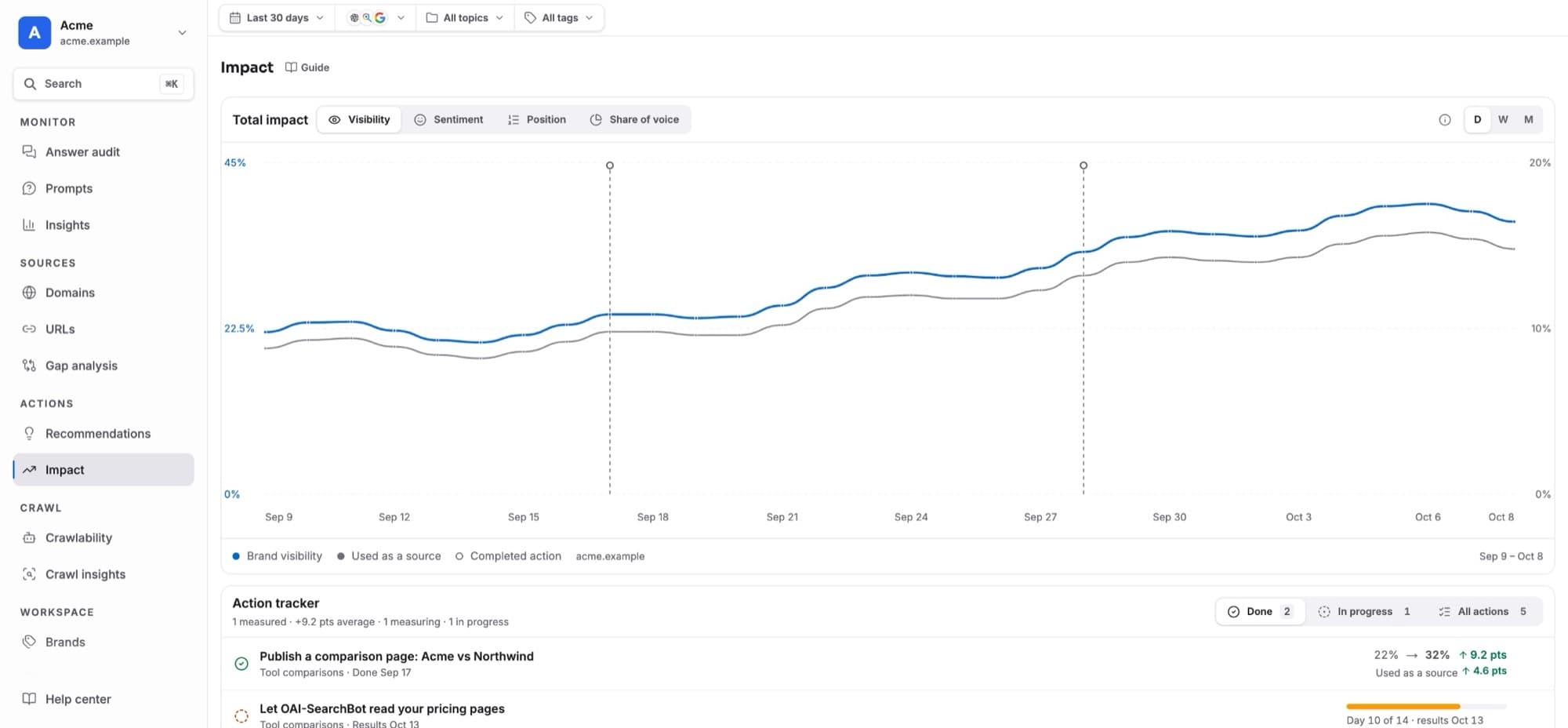Click in-progress circle icon on OAI-SearchBot action
The image size is (1568, 728).
pyautogui.click(x=241, y=715)
